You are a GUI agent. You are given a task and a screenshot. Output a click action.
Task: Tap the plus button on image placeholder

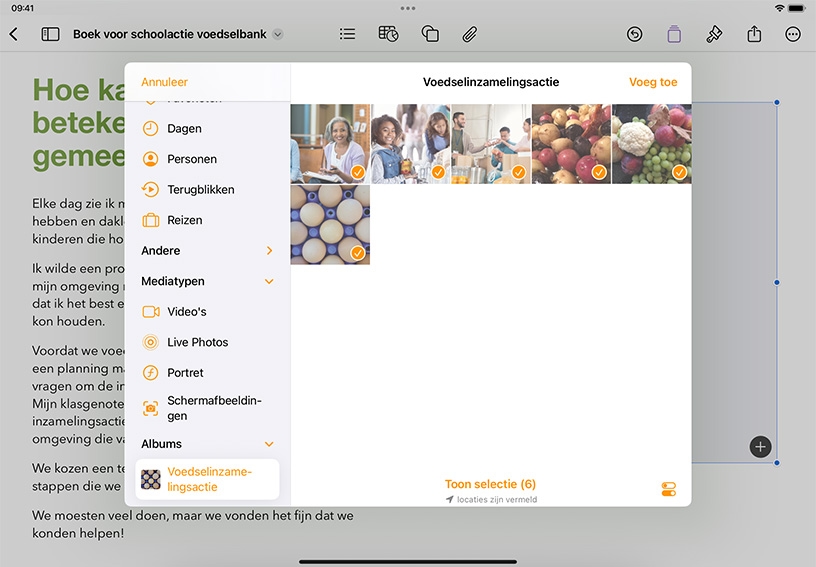pos(760,447)
